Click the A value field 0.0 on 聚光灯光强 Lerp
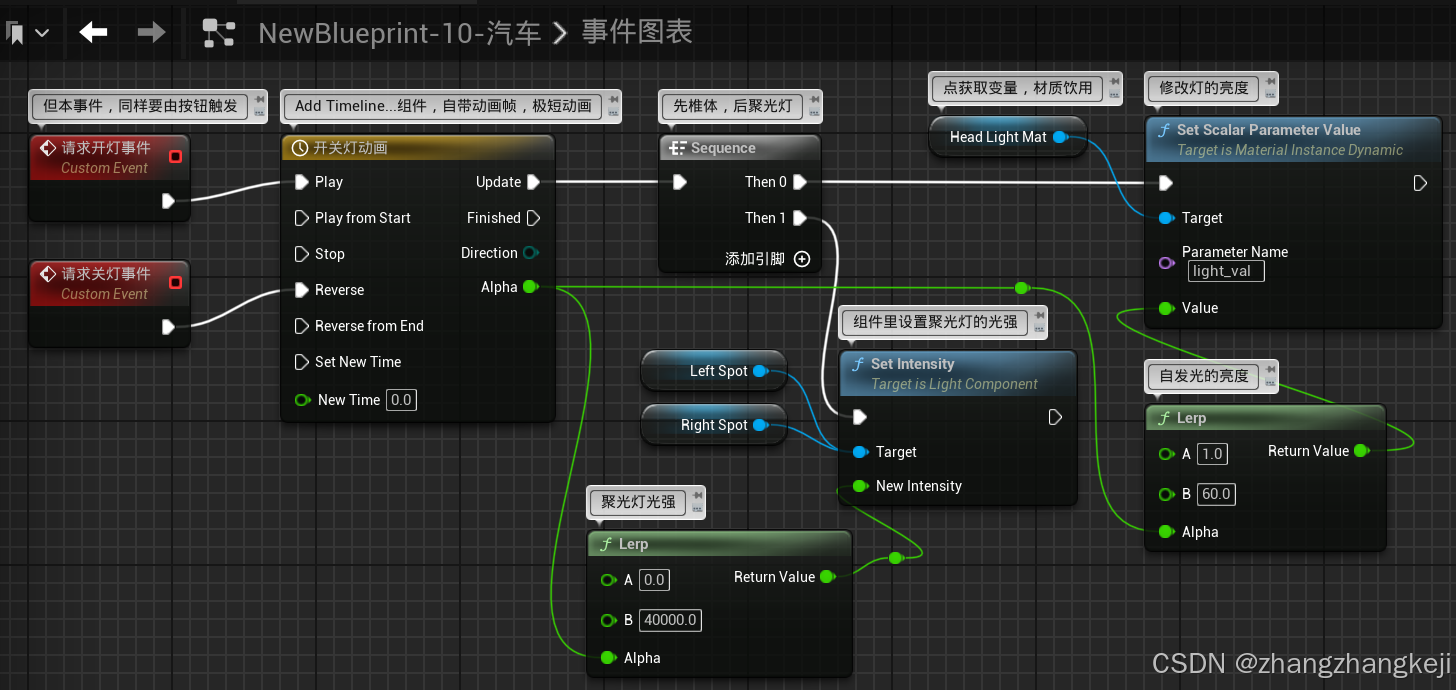The width and height of the screenshot is (1456, 690). point(654,580)
